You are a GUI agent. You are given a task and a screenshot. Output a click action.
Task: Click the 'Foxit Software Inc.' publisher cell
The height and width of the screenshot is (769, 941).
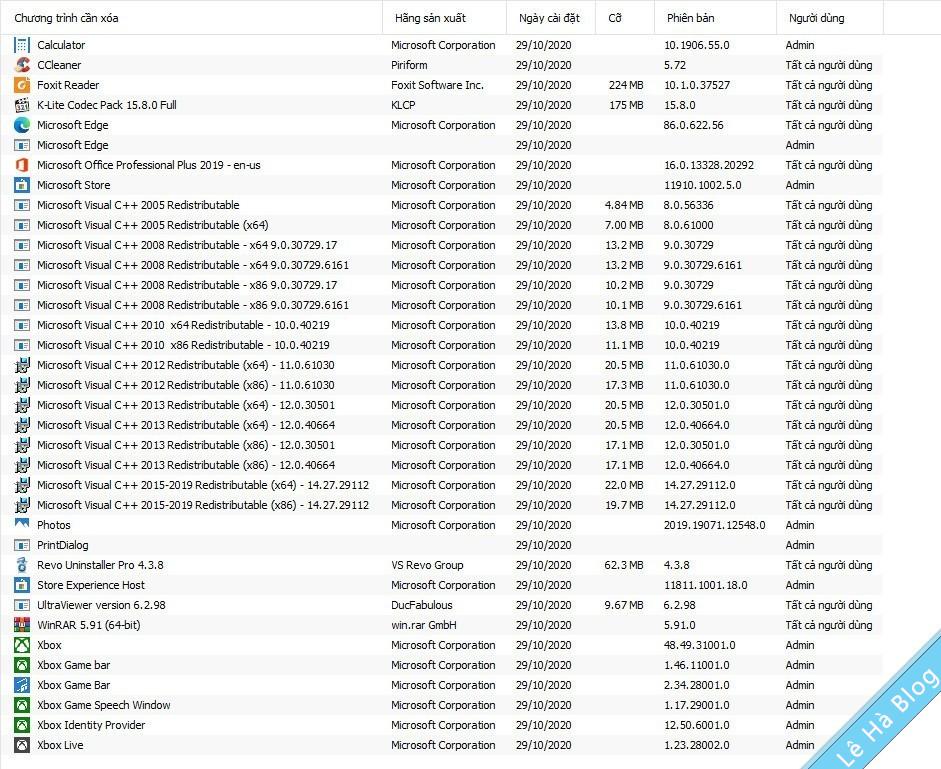point(437,85)
